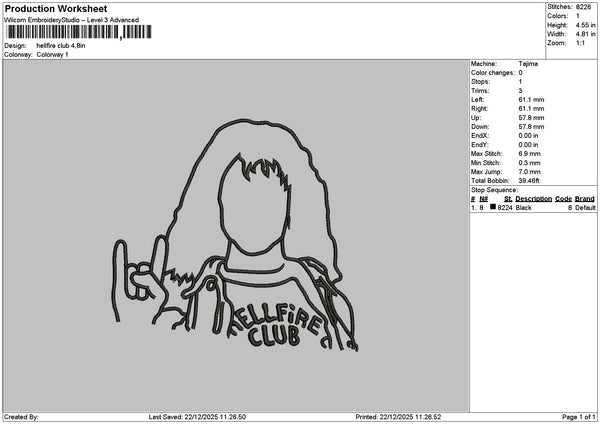This screenshot has height=424, width=600.
Task: Click the Default brand entry
Action: [585, 208]
